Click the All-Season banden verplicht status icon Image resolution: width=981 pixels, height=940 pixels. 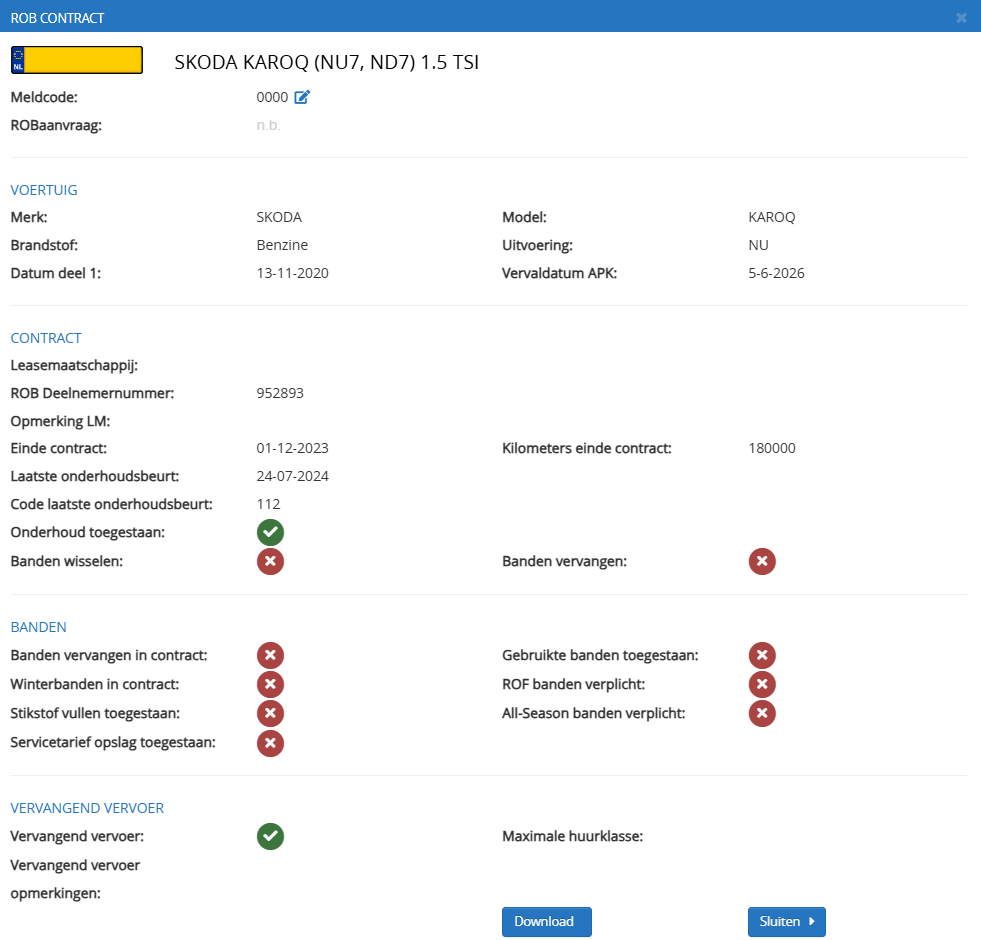click(762, 713)
